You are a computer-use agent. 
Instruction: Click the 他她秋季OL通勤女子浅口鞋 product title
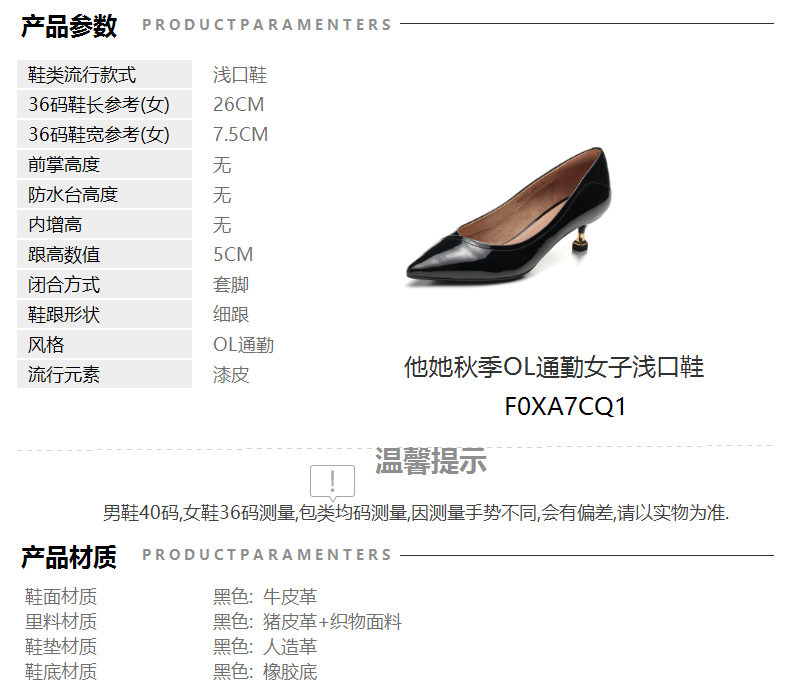pyautogui.click(x=554, y=367)
